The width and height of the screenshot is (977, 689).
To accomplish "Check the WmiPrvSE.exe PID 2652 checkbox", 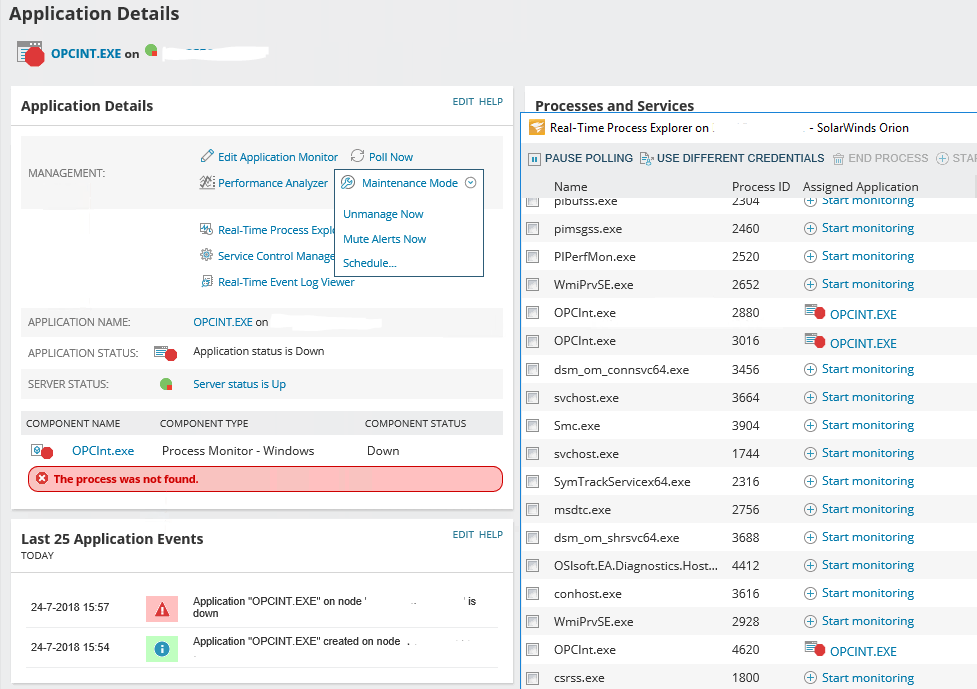I will 533,285.
